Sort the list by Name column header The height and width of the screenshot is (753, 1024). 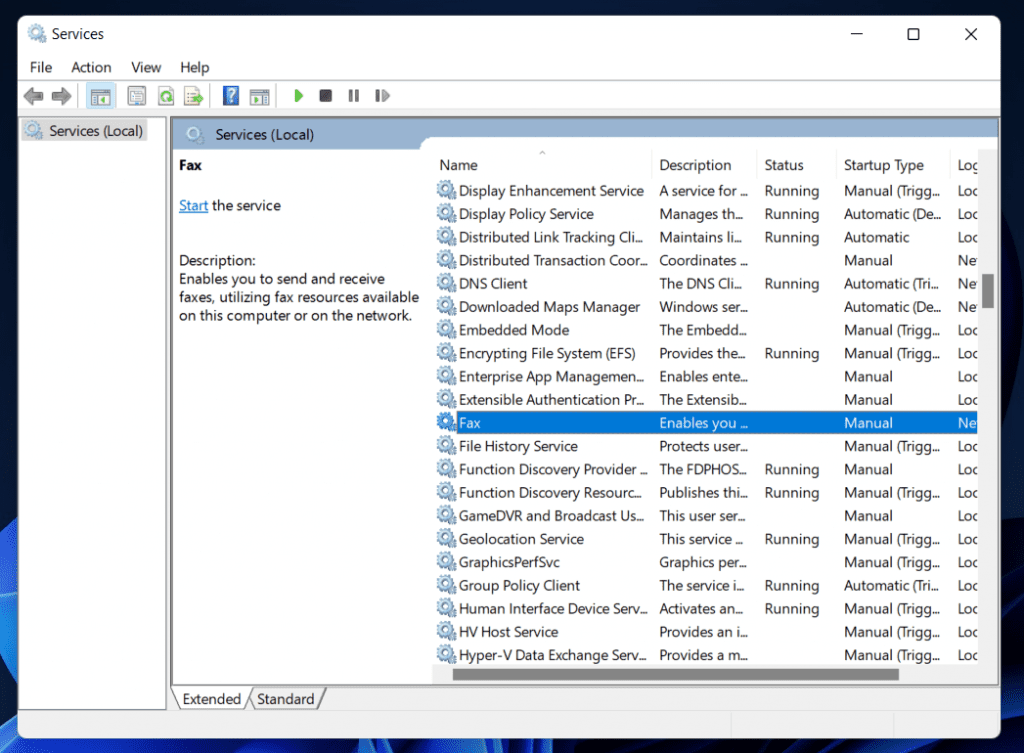pyautogui.click(x=458, y=164)
